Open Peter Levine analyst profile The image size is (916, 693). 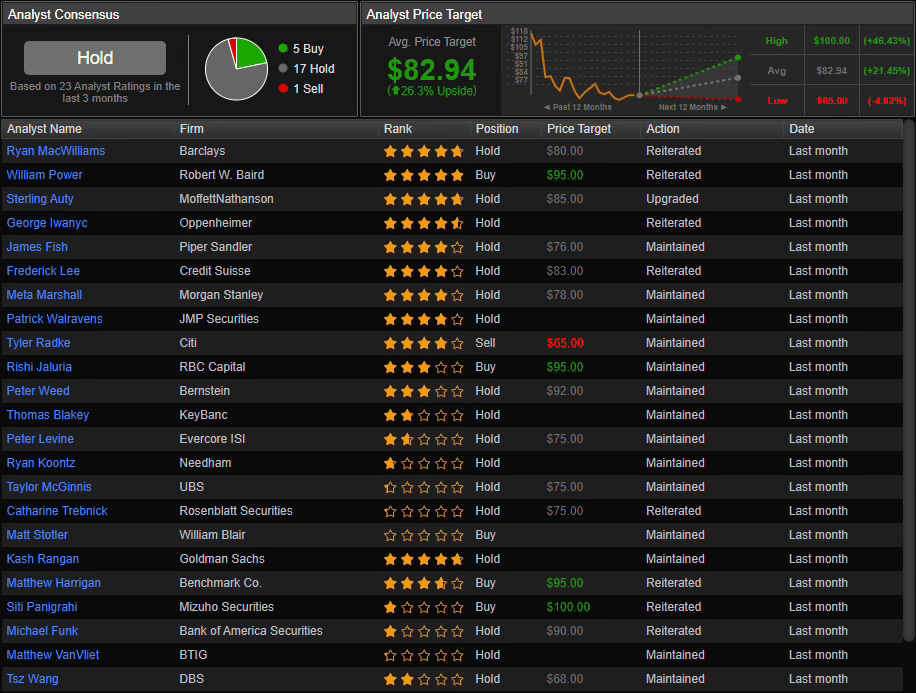(40, 438)
